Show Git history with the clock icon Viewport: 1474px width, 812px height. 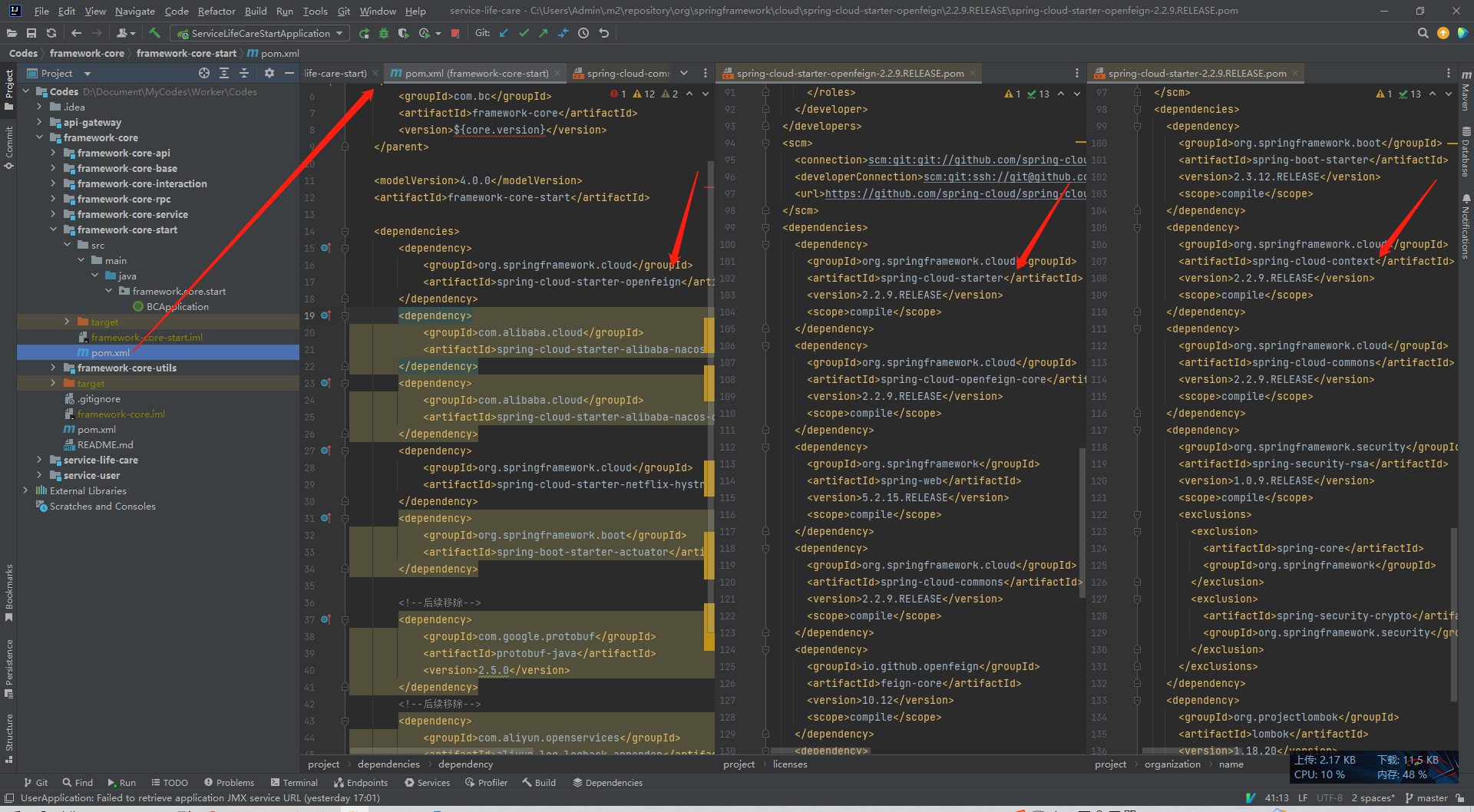point(583,33)
